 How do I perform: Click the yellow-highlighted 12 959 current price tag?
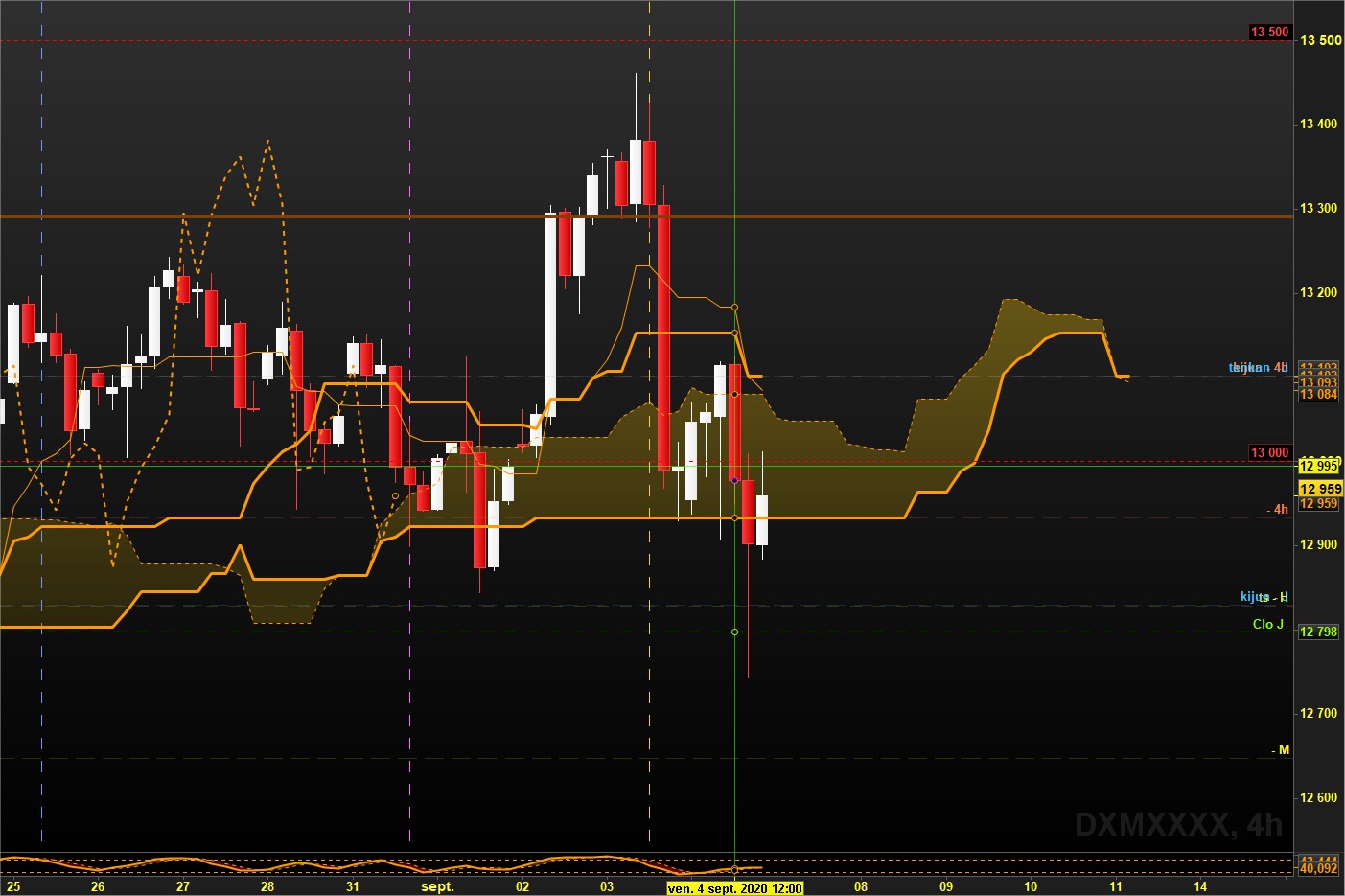click(1319, 489)
